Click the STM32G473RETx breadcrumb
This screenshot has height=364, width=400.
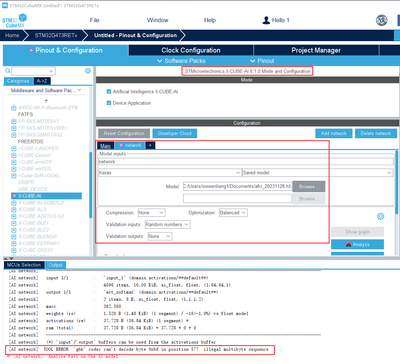56,35
